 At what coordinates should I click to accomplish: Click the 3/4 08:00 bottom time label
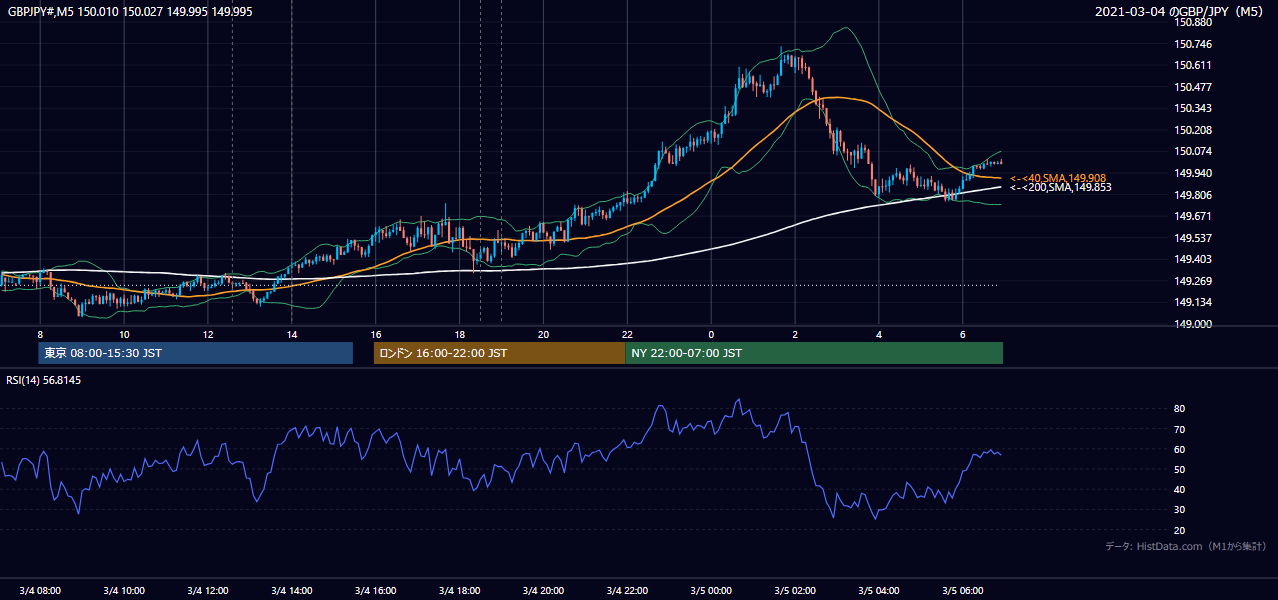pos(40,590)
